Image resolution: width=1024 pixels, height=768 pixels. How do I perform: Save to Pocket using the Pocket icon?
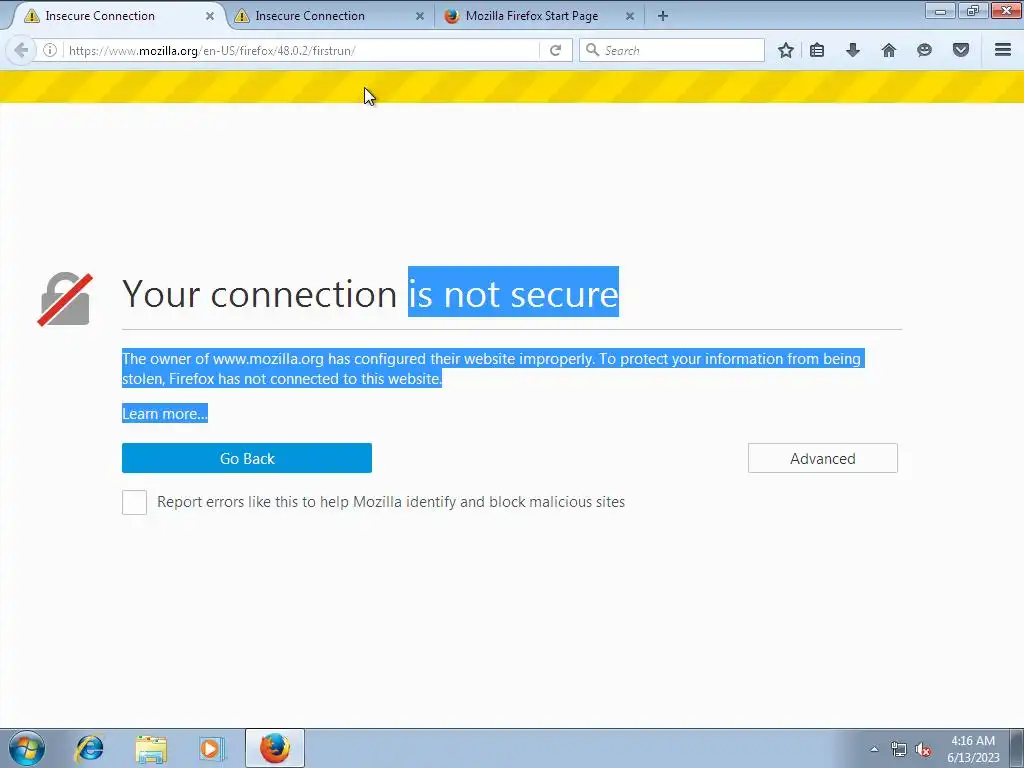(x=961, y=50)
